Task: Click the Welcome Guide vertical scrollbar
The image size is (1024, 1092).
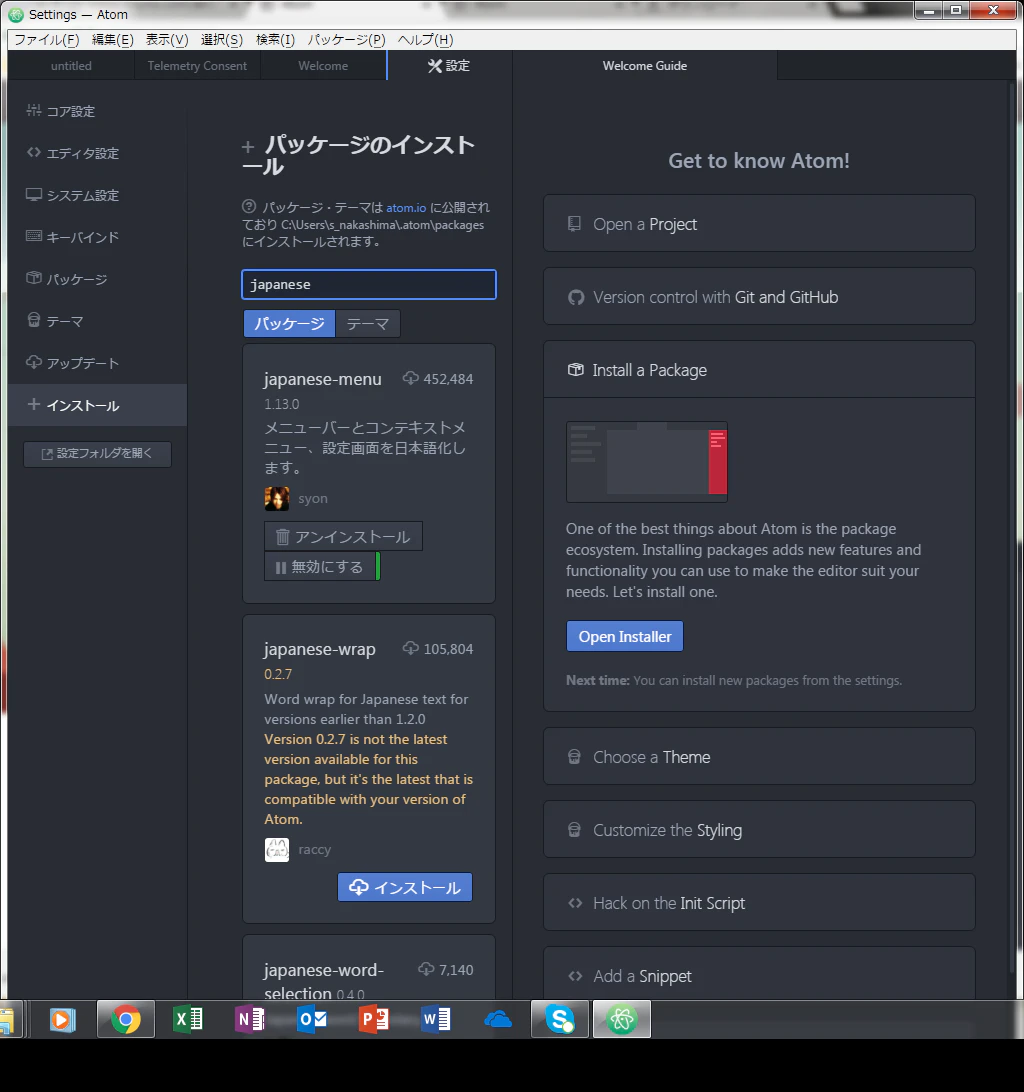Action: point(1012,529)
